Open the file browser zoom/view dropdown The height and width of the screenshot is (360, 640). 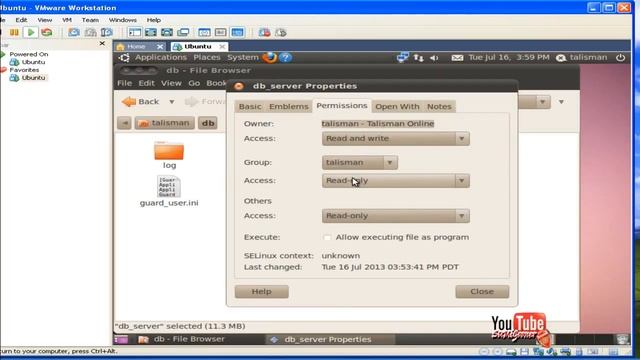coord(542,102)
